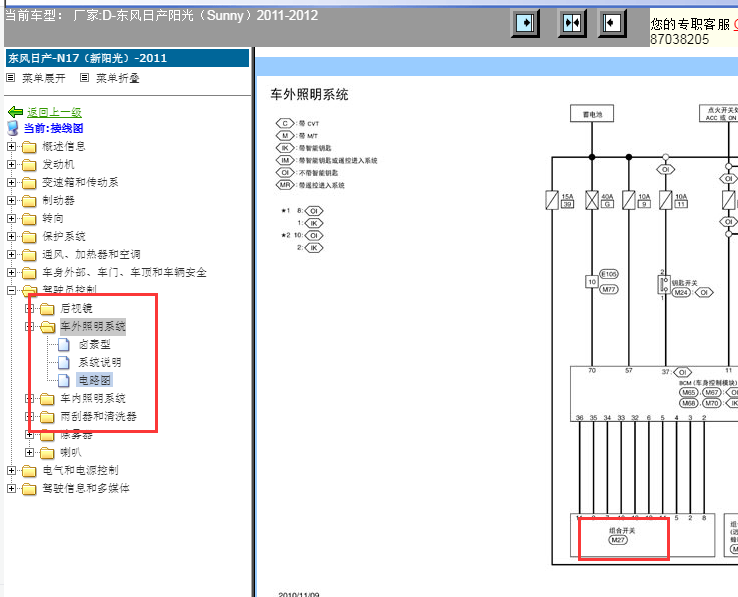
Task: Expand the 制动器 folder node
Action: tap(11, 200)
